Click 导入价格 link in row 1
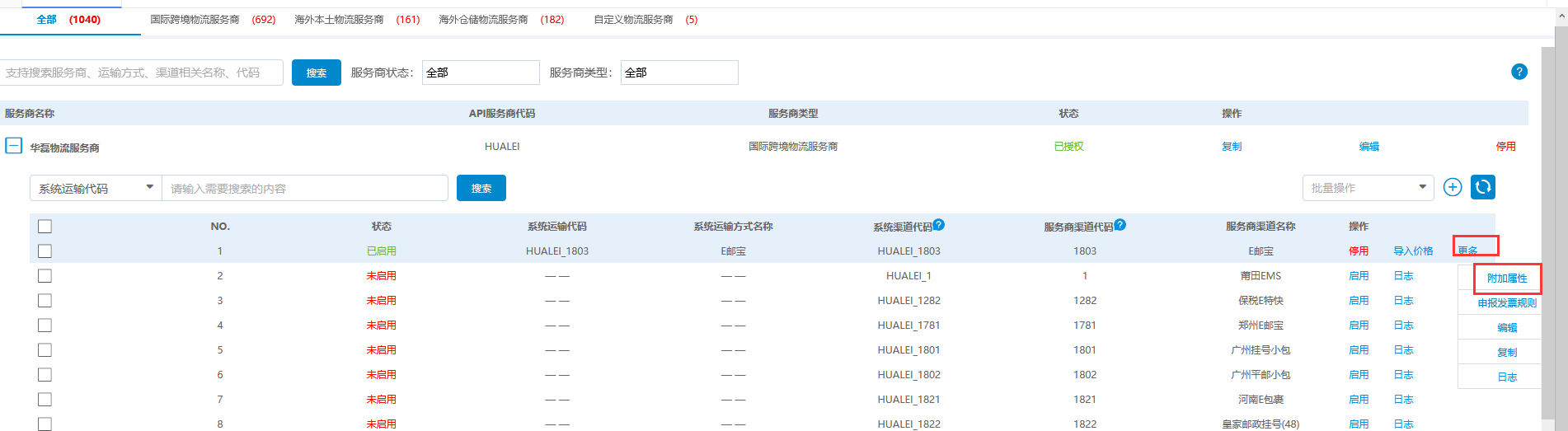1568x431 pixels. [1413, 251]
